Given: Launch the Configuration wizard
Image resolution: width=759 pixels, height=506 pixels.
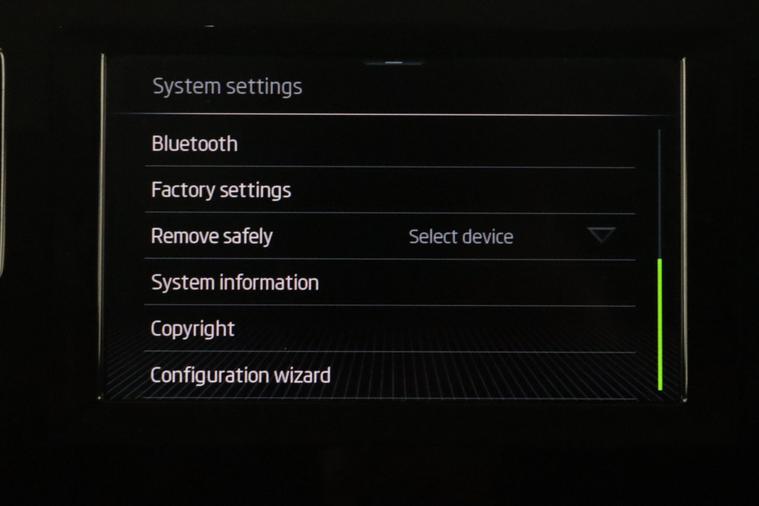Looking at the screenshot, I should pos(390,375).
